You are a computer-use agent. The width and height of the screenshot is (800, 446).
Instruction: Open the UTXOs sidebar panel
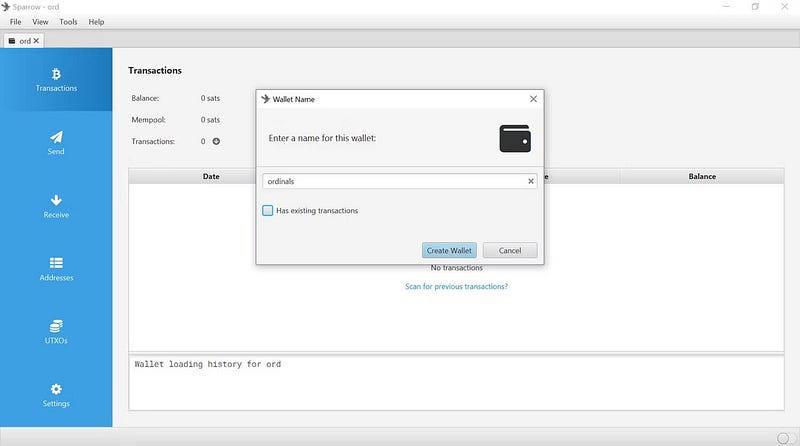coord(56,332)
